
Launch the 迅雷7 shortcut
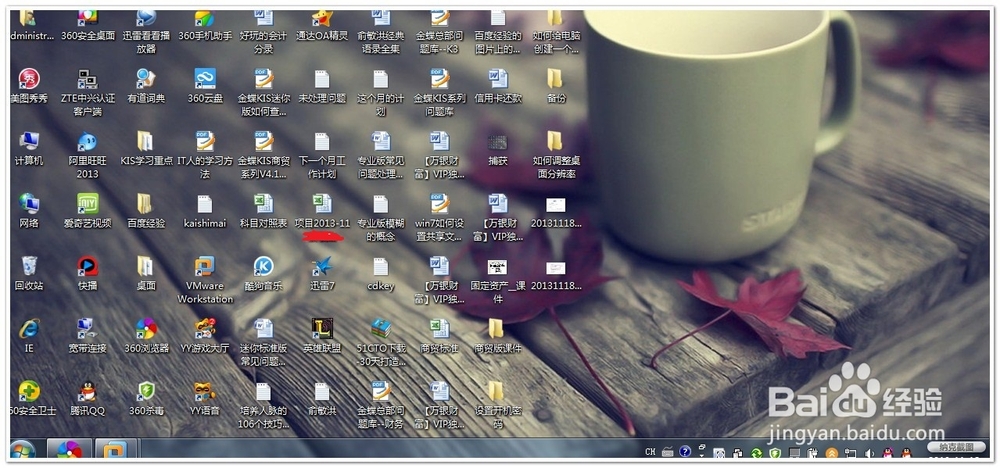pos(322,274)
